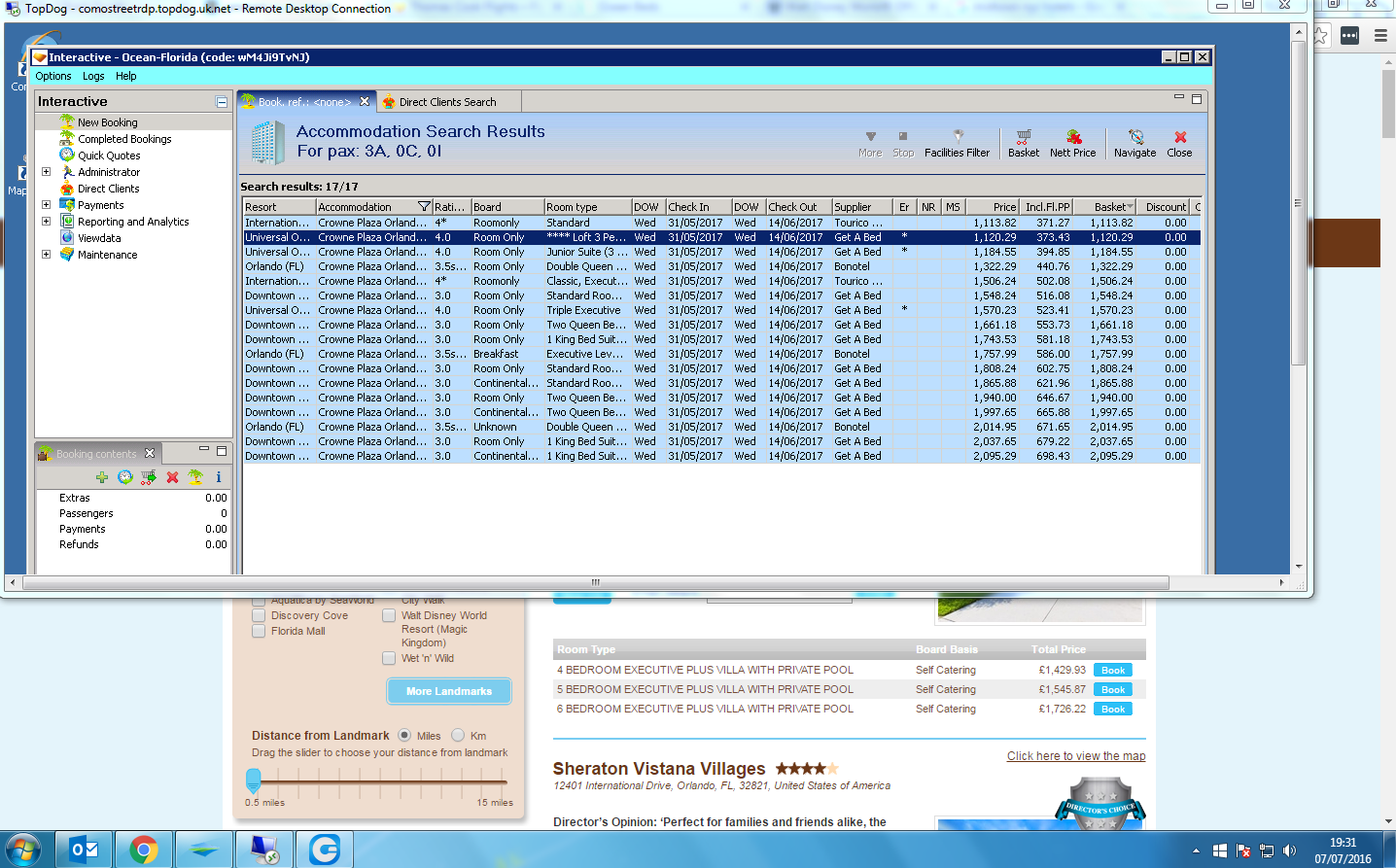Click palm tree icon in Booking contents toolbar
Screen dimensions: 1396x868
click(195, 477)
